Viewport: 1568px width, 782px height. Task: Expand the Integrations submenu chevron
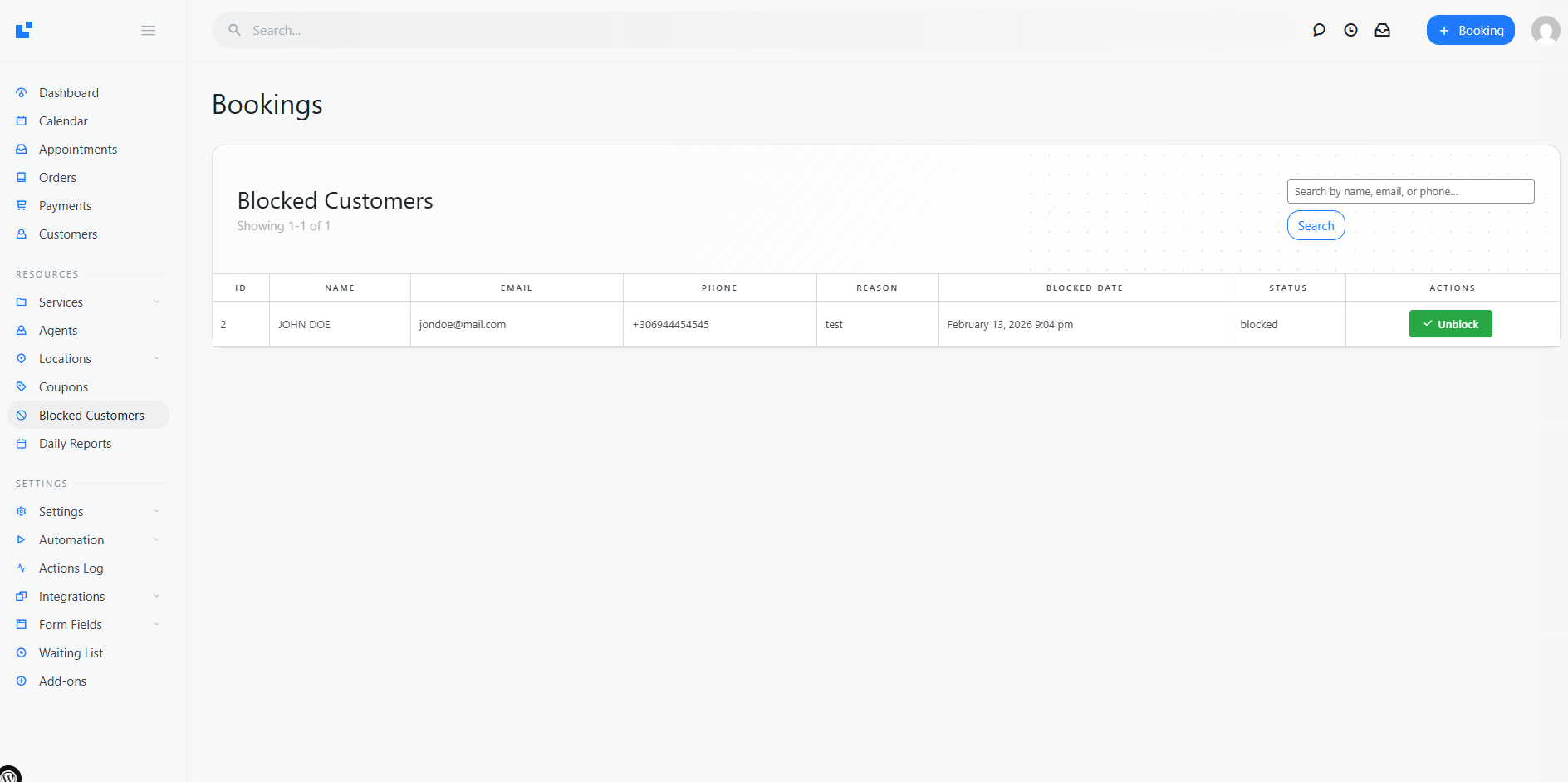(156, 597)
